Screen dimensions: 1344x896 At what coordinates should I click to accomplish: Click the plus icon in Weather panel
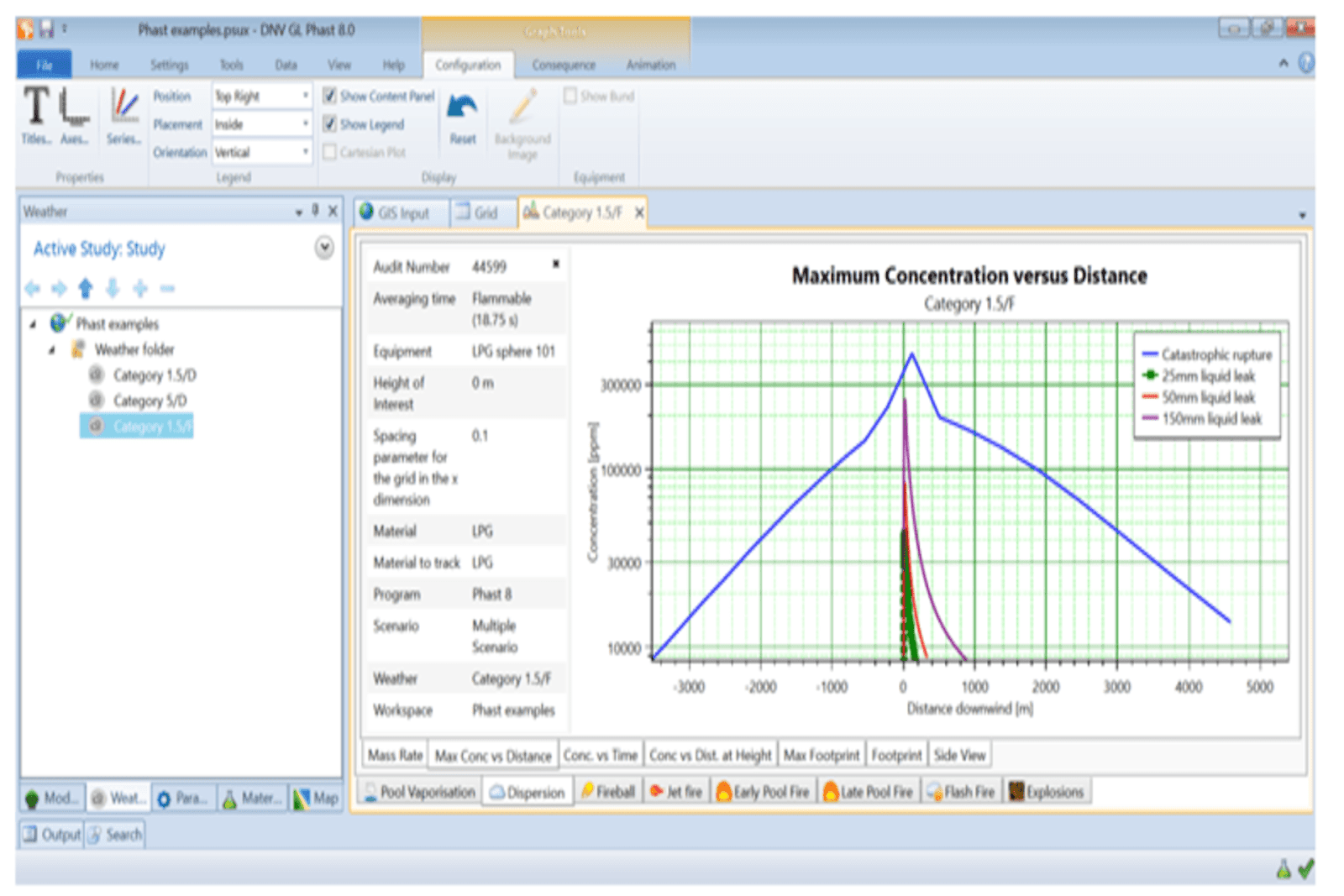click(140, 289)
